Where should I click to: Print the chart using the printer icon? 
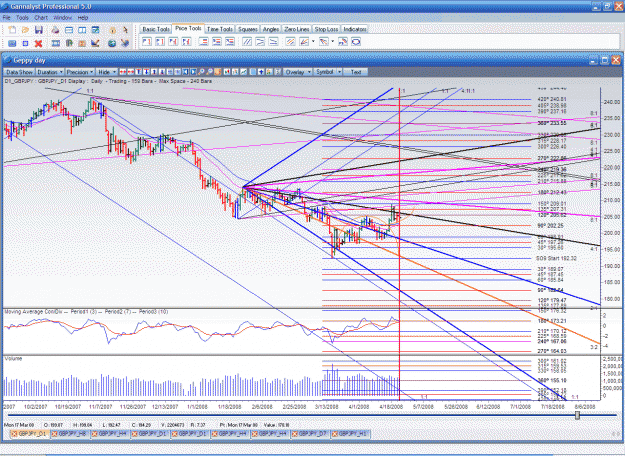pos(55,30)
